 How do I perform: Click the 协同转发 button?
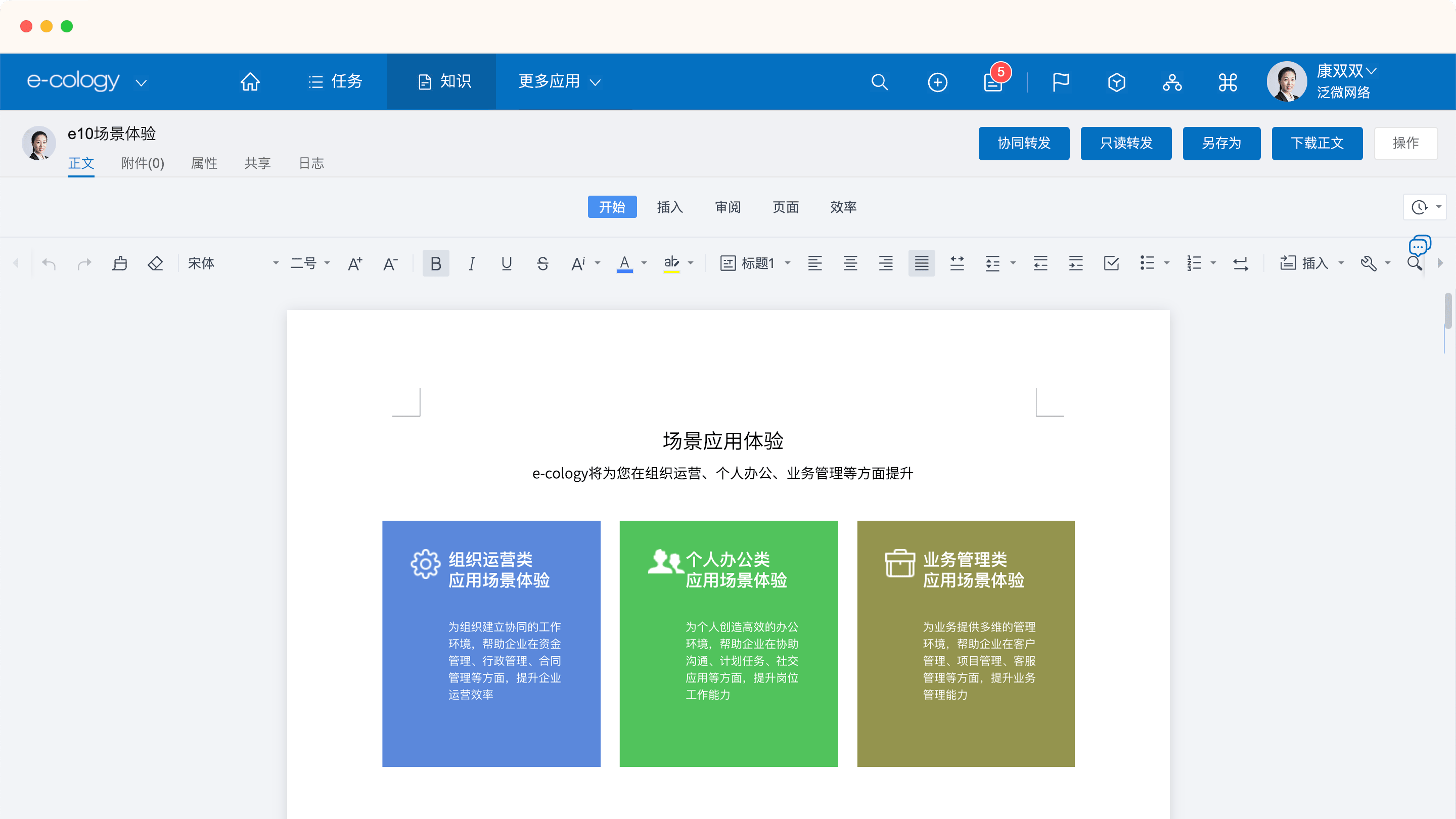[1024, 144]
